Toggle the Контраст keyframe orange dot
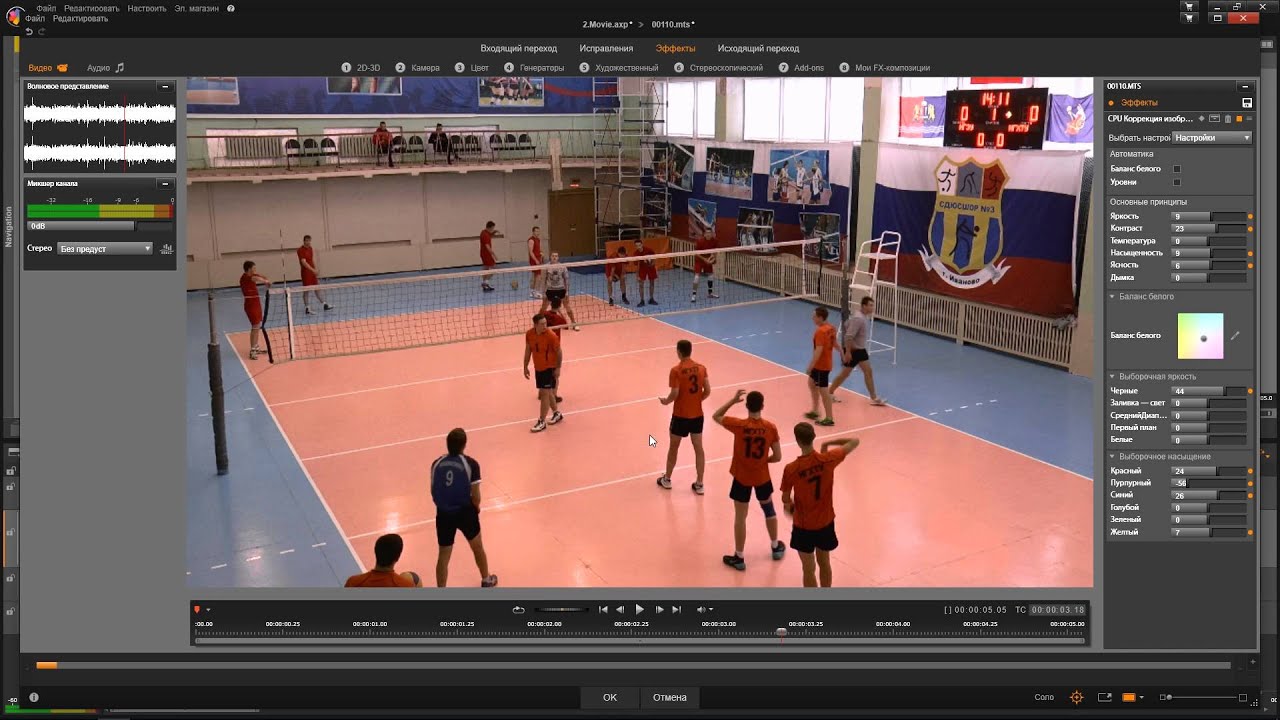Image resolution: width=1280 pixels, height=720 pixels. (x=1250, y=229)
